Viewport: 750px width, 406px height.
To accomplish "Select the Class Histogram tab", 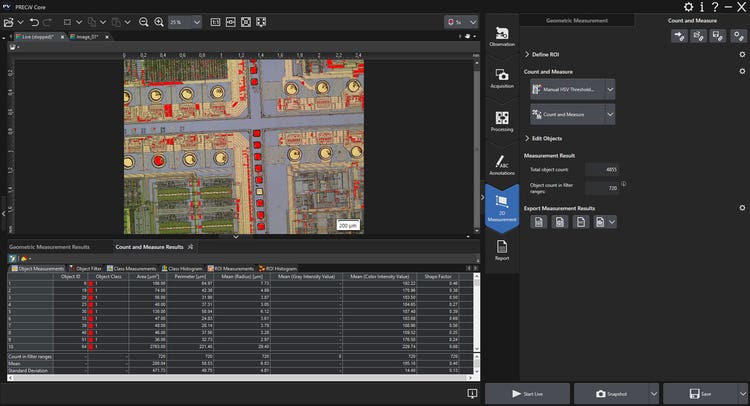I will pyautogui.click(x=182, y=268).
